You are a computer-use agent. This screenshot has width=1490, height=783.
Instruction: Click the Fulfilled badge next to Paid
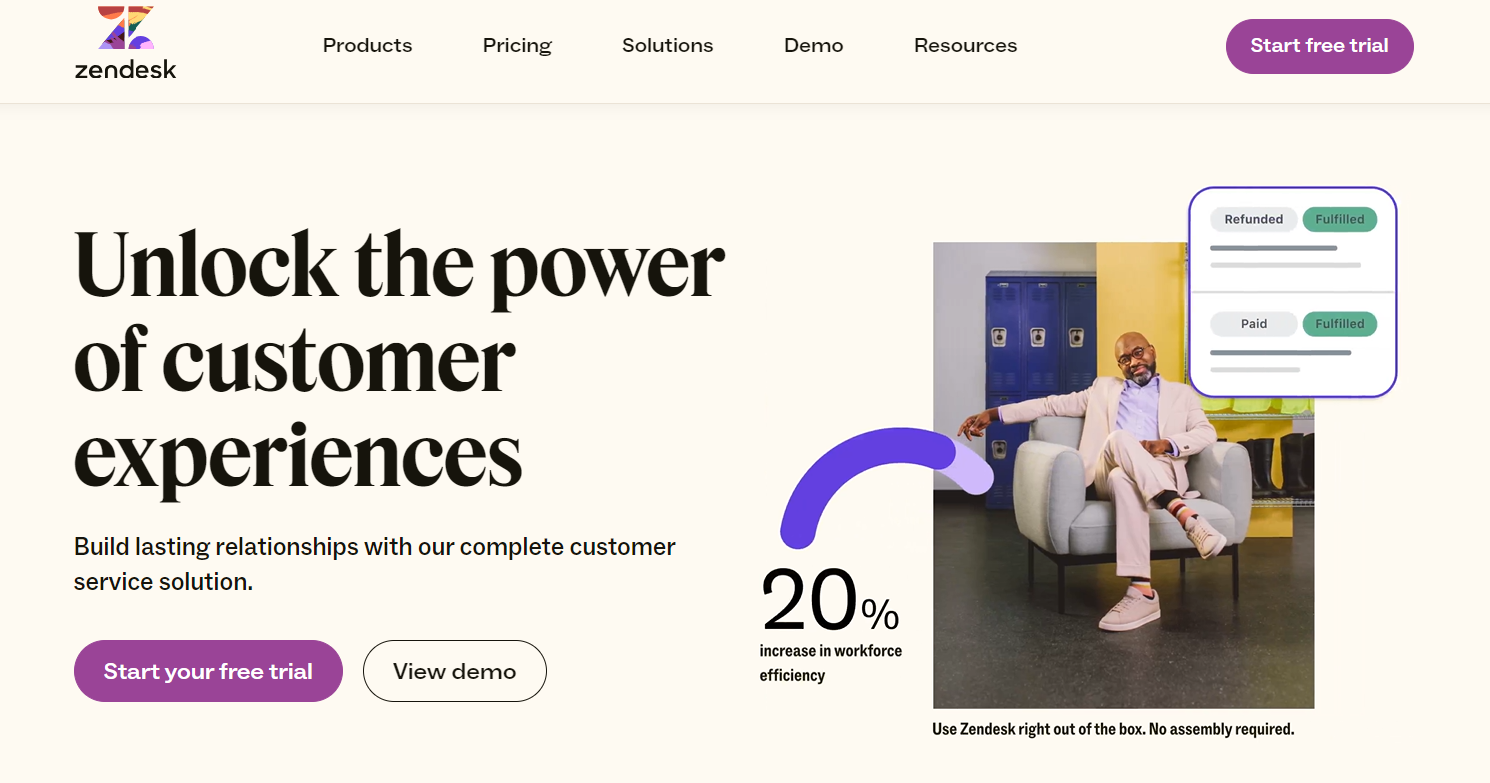point(1339,324)
